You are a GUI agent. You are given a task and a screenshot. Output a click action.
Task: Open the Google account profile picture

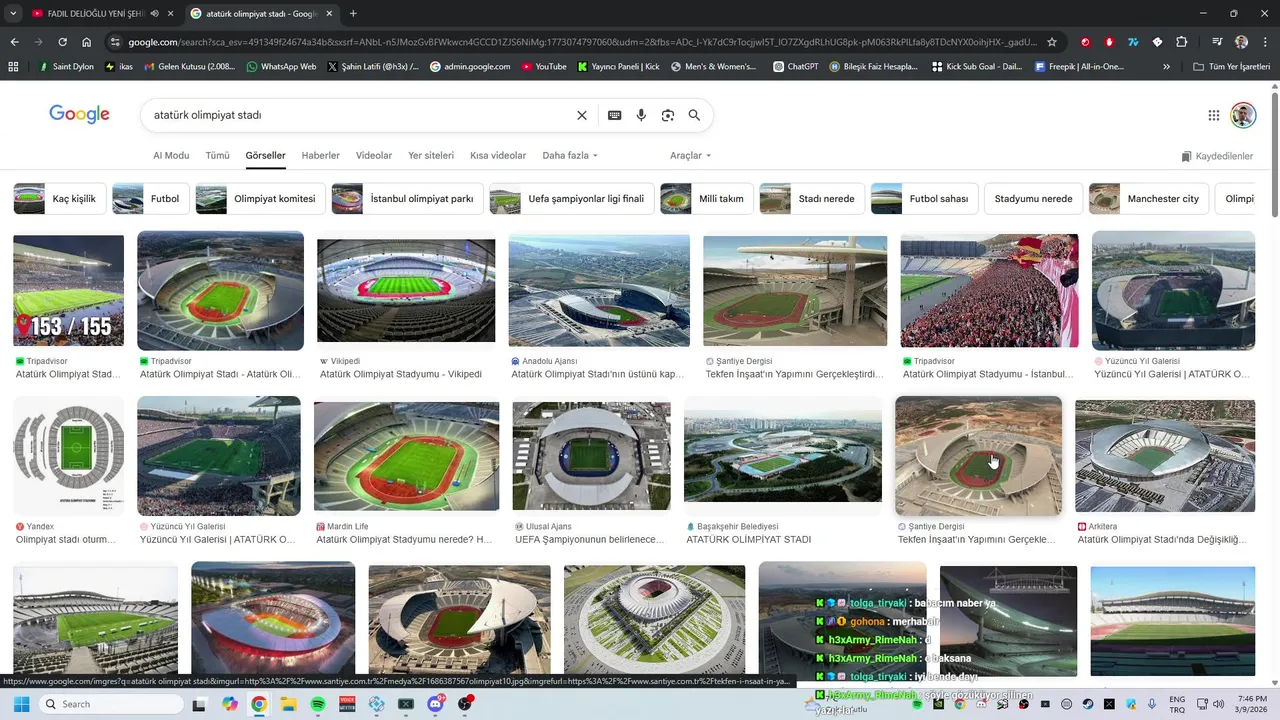(x=1243, y=115)
